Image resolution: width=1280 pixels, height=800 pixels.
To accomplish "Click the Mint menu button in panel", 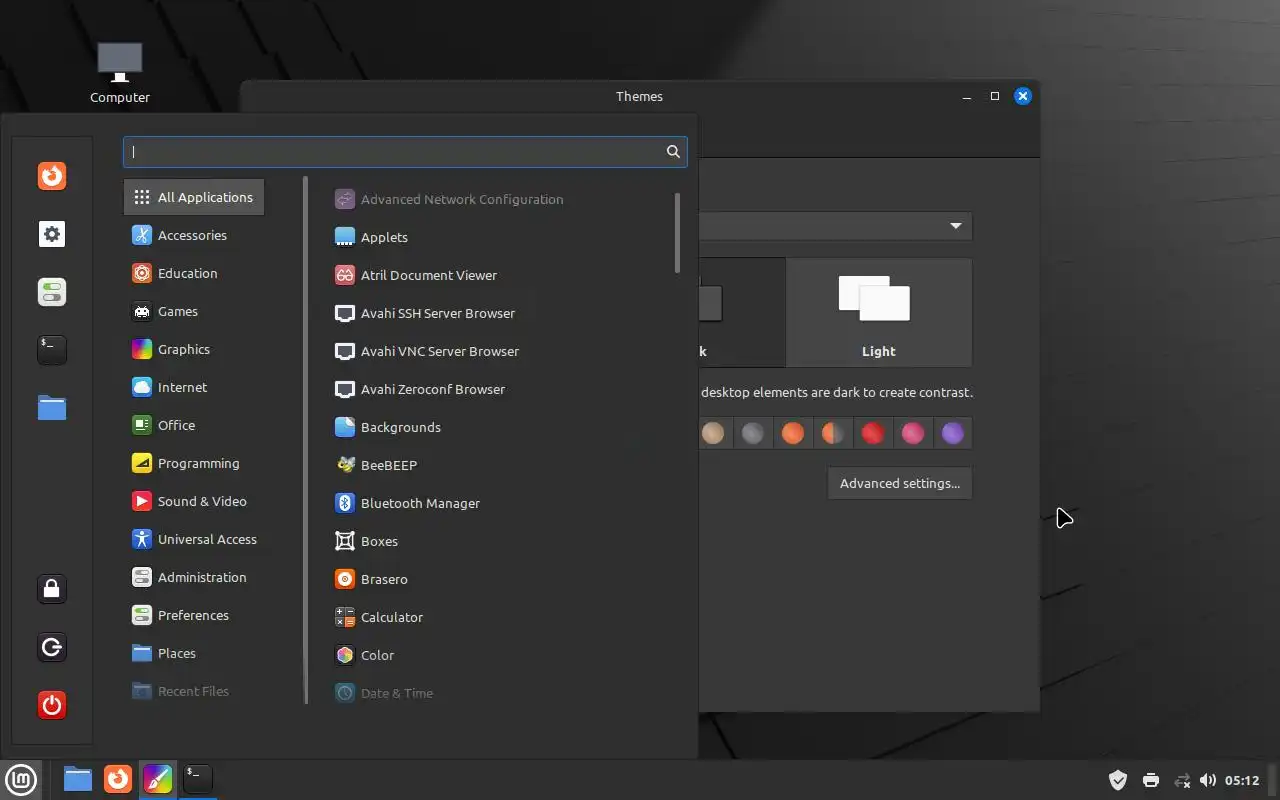I will [x=21, y=779].
